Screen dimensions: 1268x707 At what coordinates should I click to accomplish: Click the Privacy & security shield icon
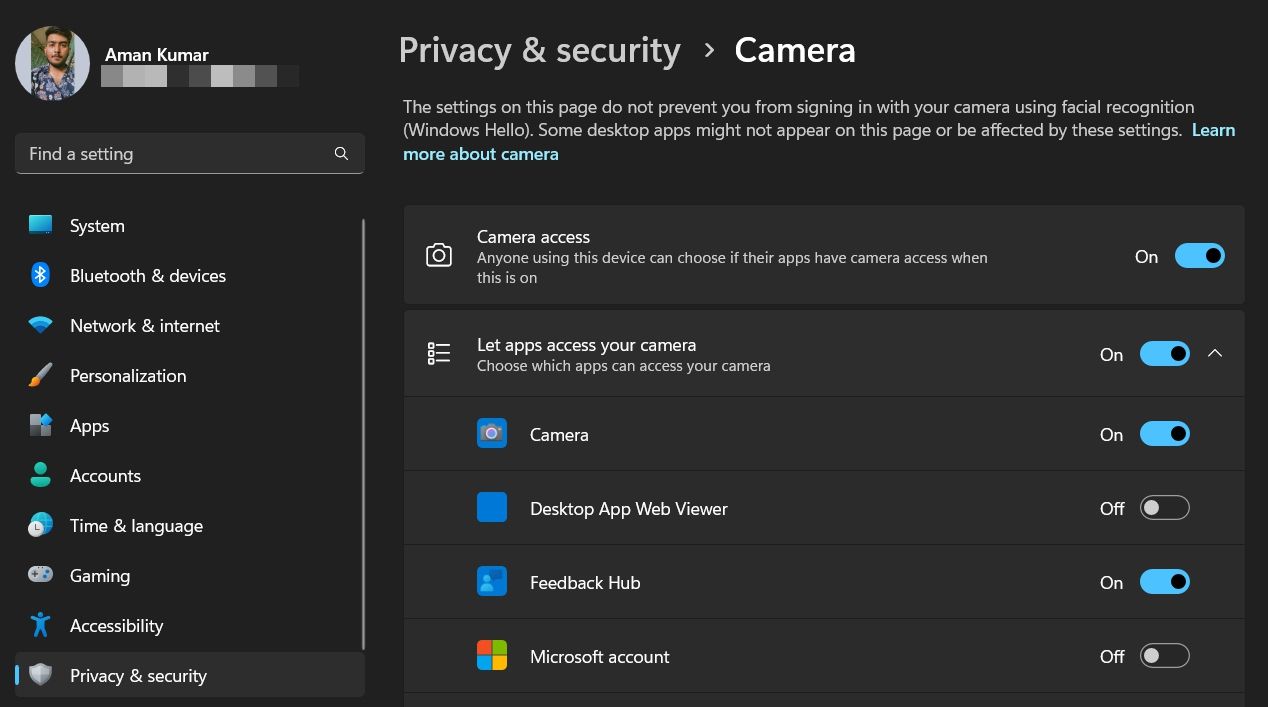tap(40, 675)
